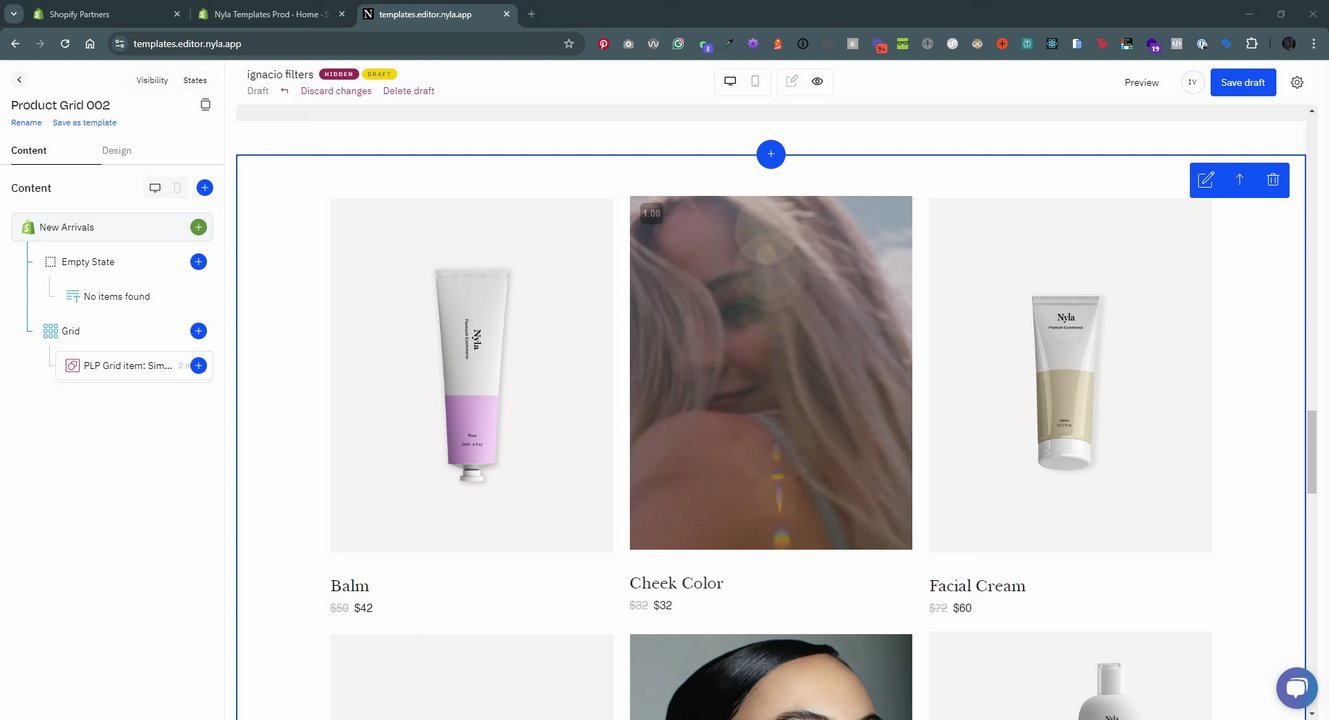Select the PLP Grid item: Sim... row
Screen dimensions: 1329x720
(x=134, y=366)
